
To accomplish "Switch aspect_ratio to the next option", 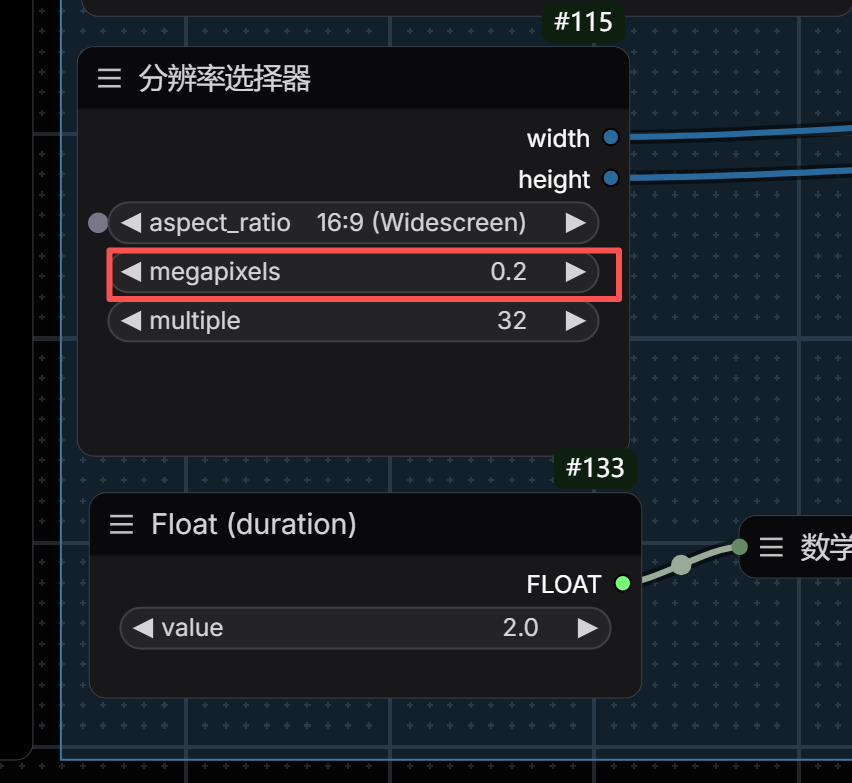I will pos(575,223).
